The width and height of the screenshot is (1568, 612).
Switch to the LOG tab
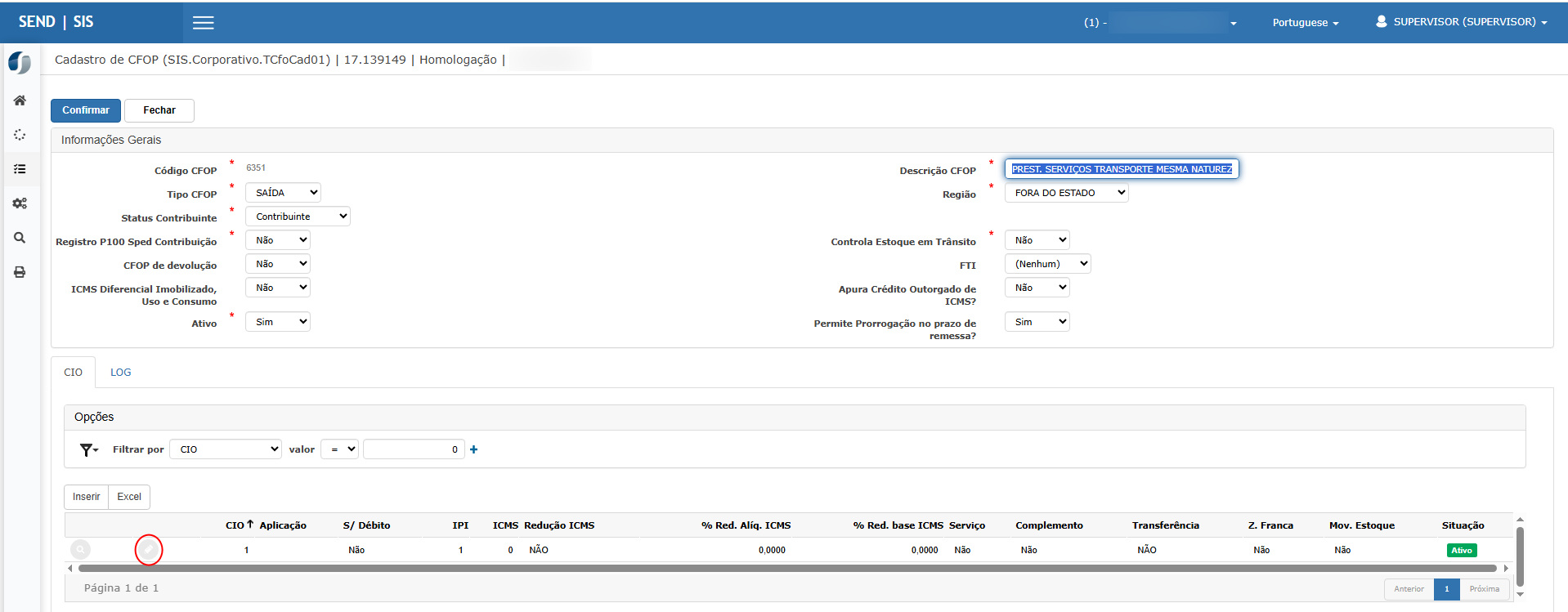tap(121, 373)
